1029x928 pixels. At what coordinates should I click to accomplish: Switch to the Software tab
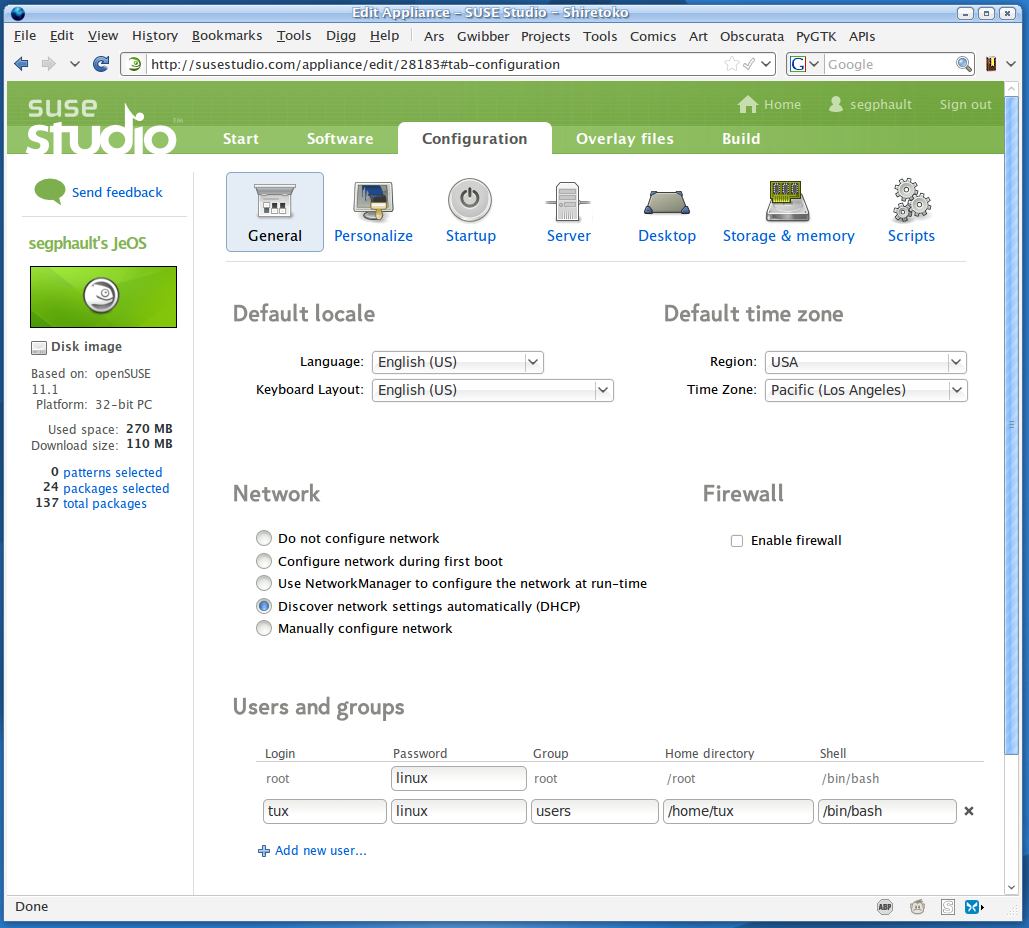point(340,138)
